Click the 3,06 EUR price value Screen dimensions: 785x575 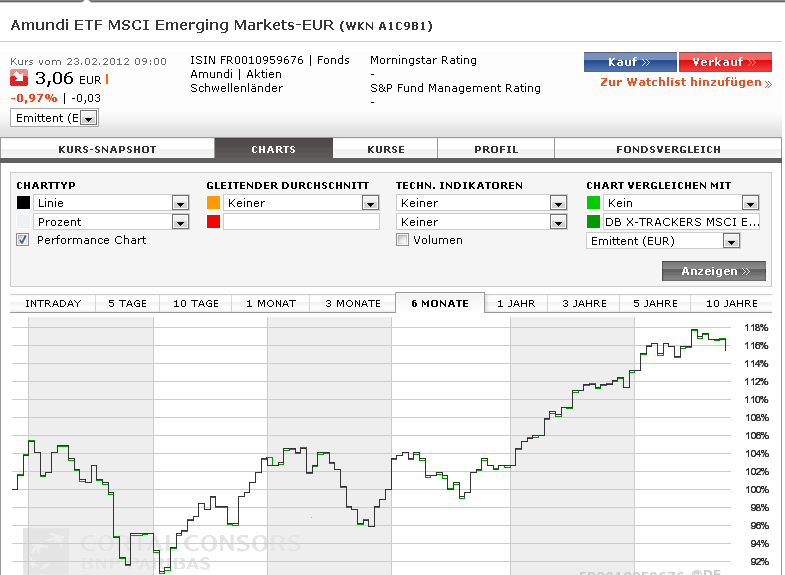[68, 79]
